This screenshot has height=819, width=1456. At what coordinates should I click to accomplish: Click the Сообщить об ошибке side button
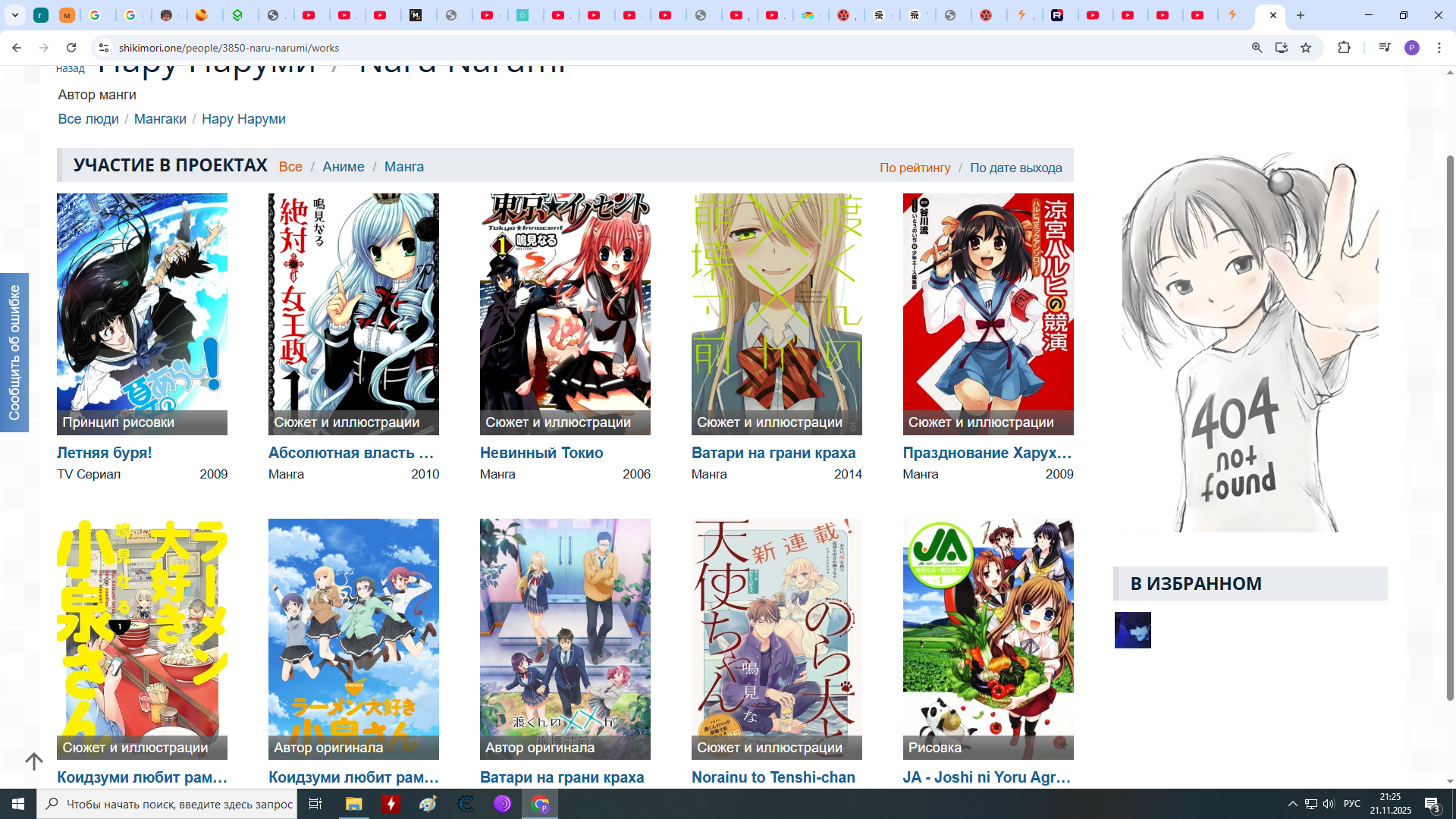[x=14, y=353]
